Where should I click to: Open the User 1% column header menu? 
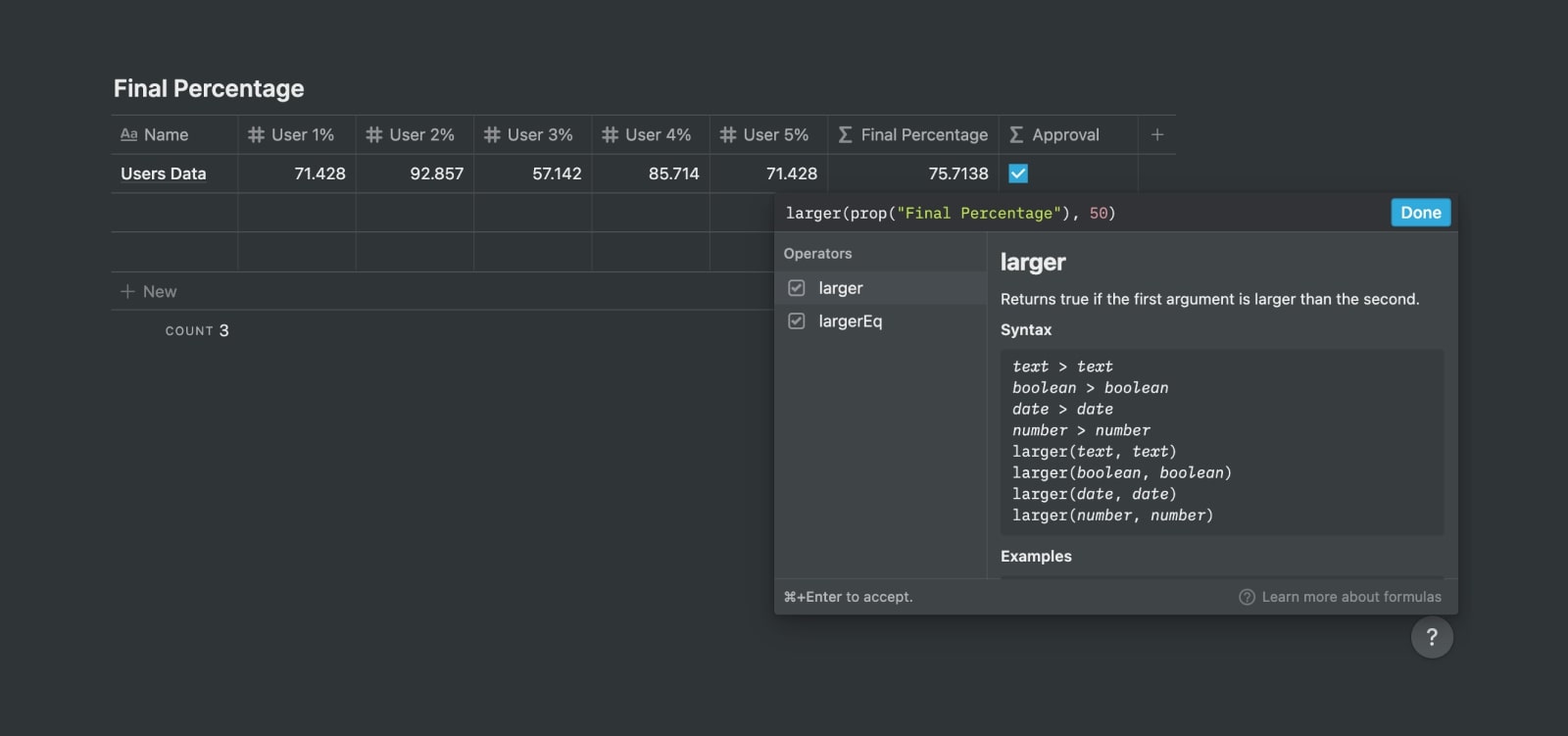(x=297, y=134)
